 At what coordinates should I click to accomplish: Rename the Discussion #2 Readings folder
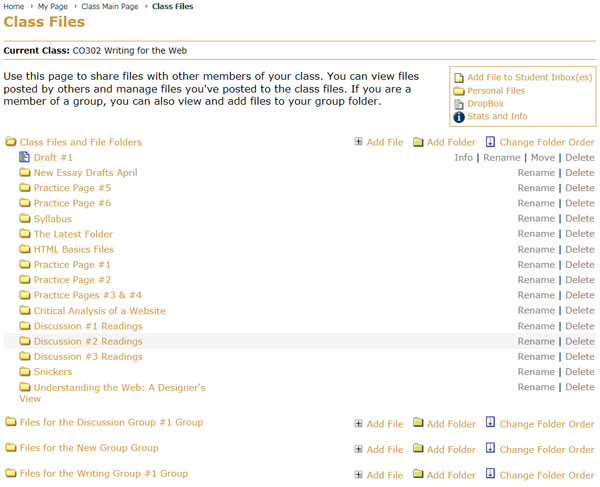536,341
